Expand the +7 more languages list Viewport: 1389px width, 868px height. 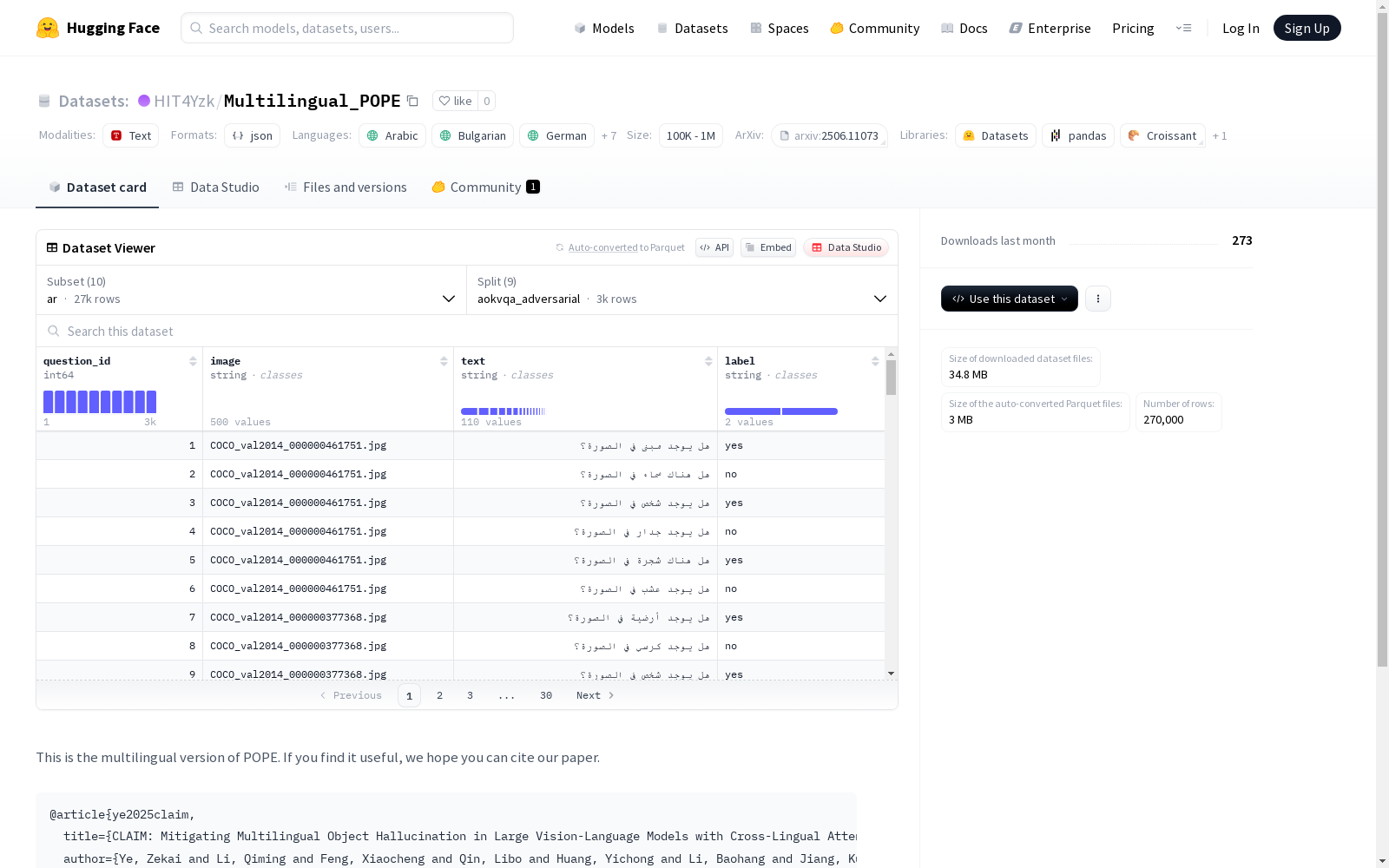(x=609, y=135)
